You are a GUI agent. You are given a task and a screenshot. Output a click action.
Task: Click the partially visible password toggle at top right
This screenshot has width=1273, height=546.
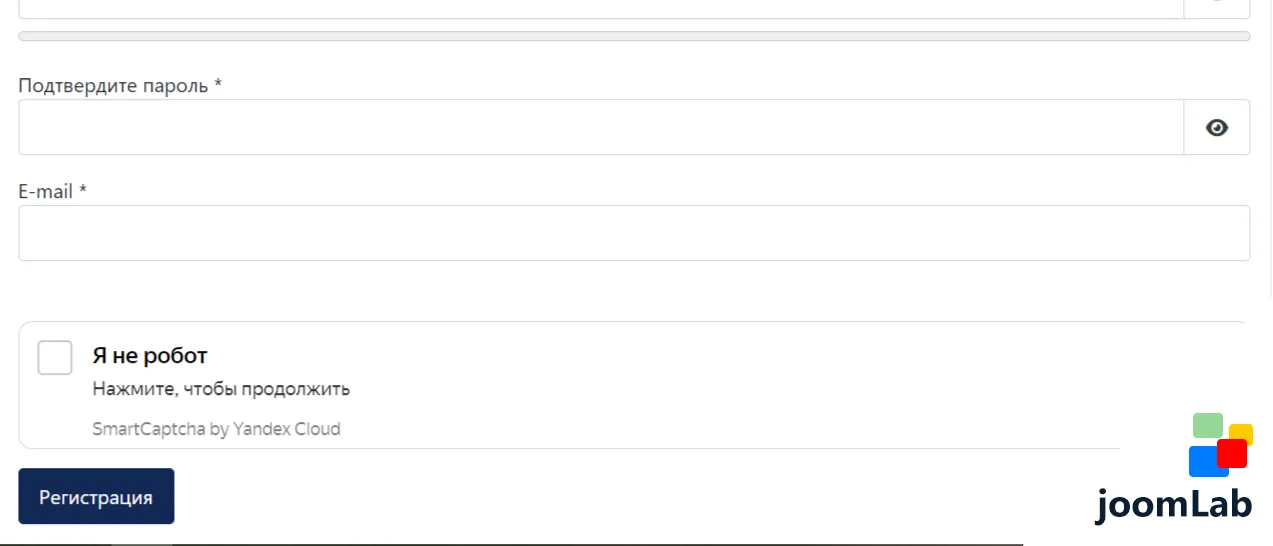pos(1217,8)
